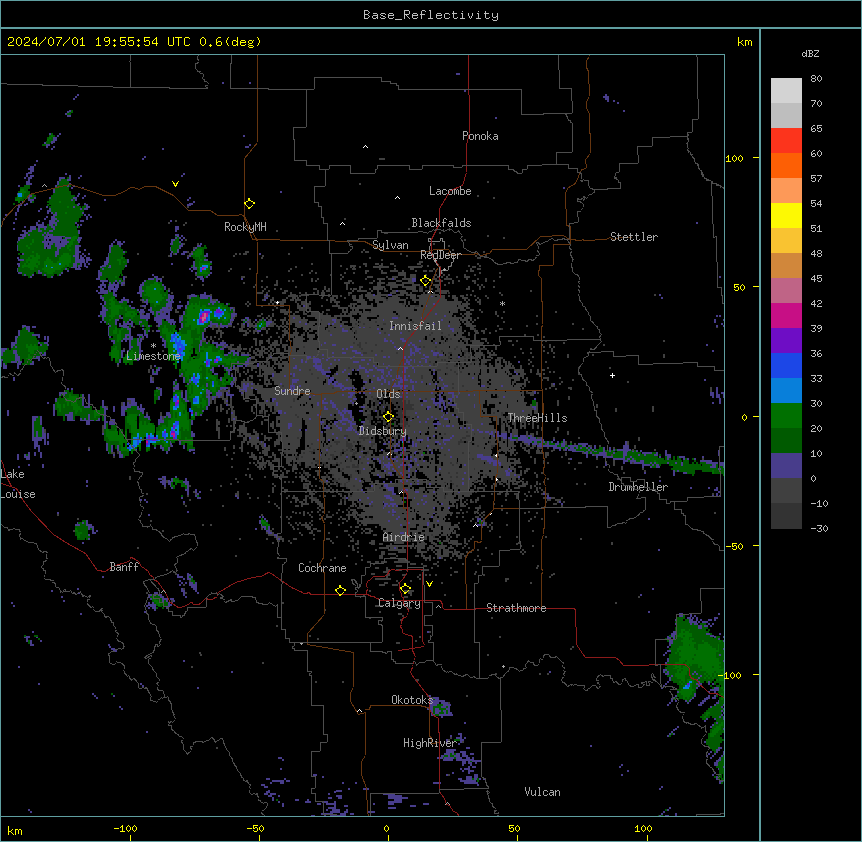This screenshot has height=842, width=862.
Task: Select the Cochrane label
Action: (322, 568)
